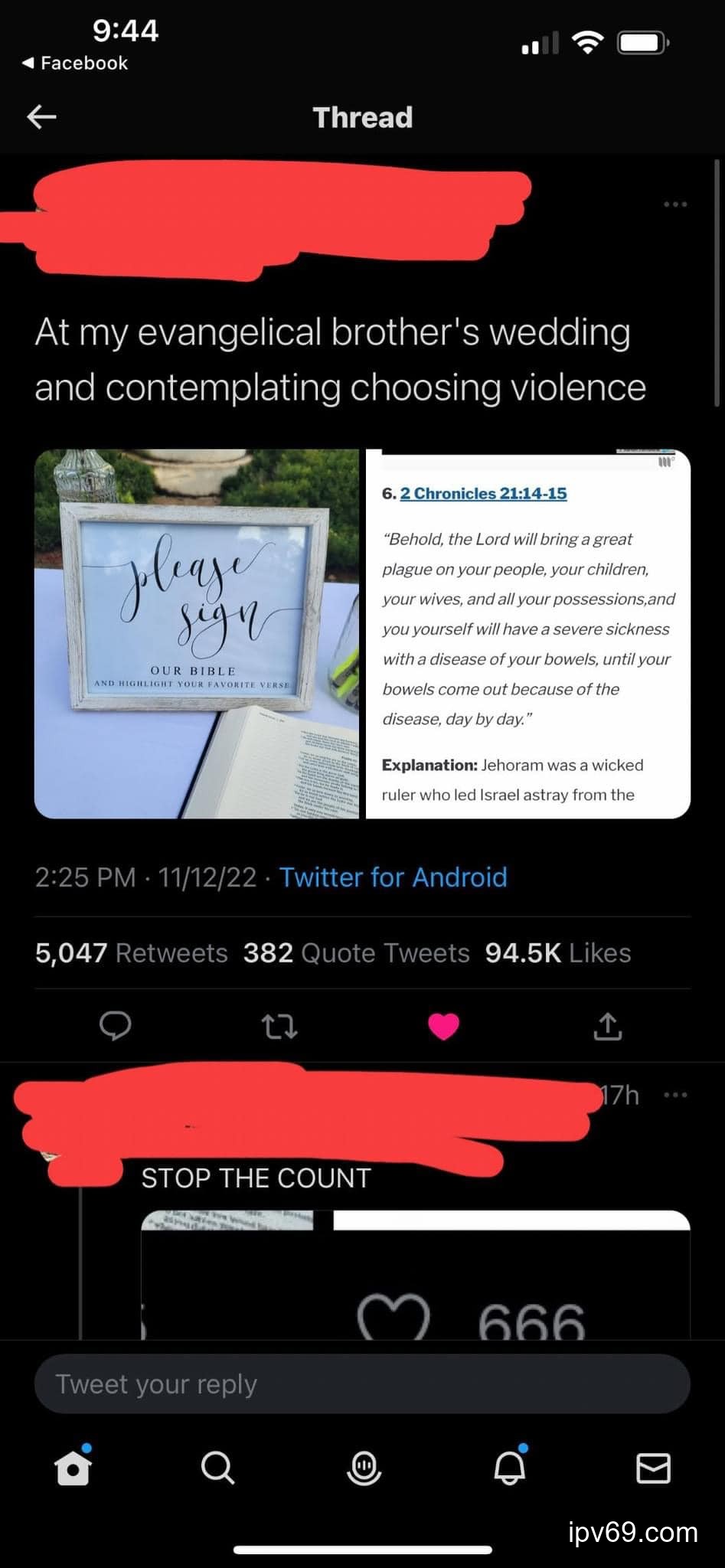Open the reply's three-dot options menu

click(675, 1095)
